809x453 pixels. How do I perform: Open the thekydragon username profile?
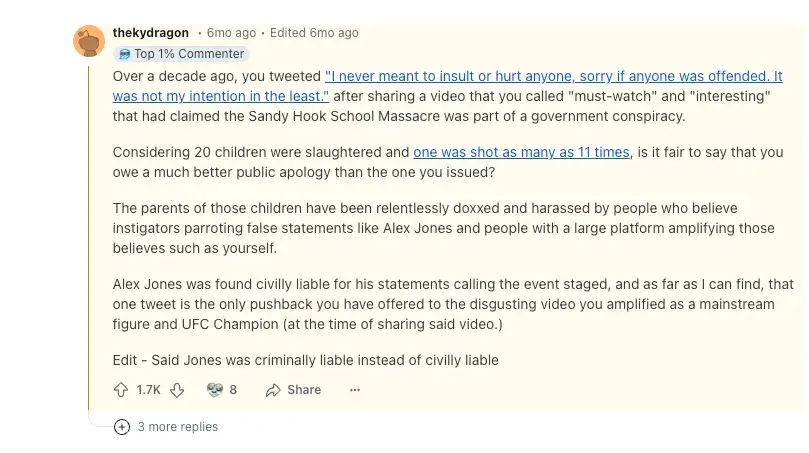pyautogui.click(x=151, y=33)
